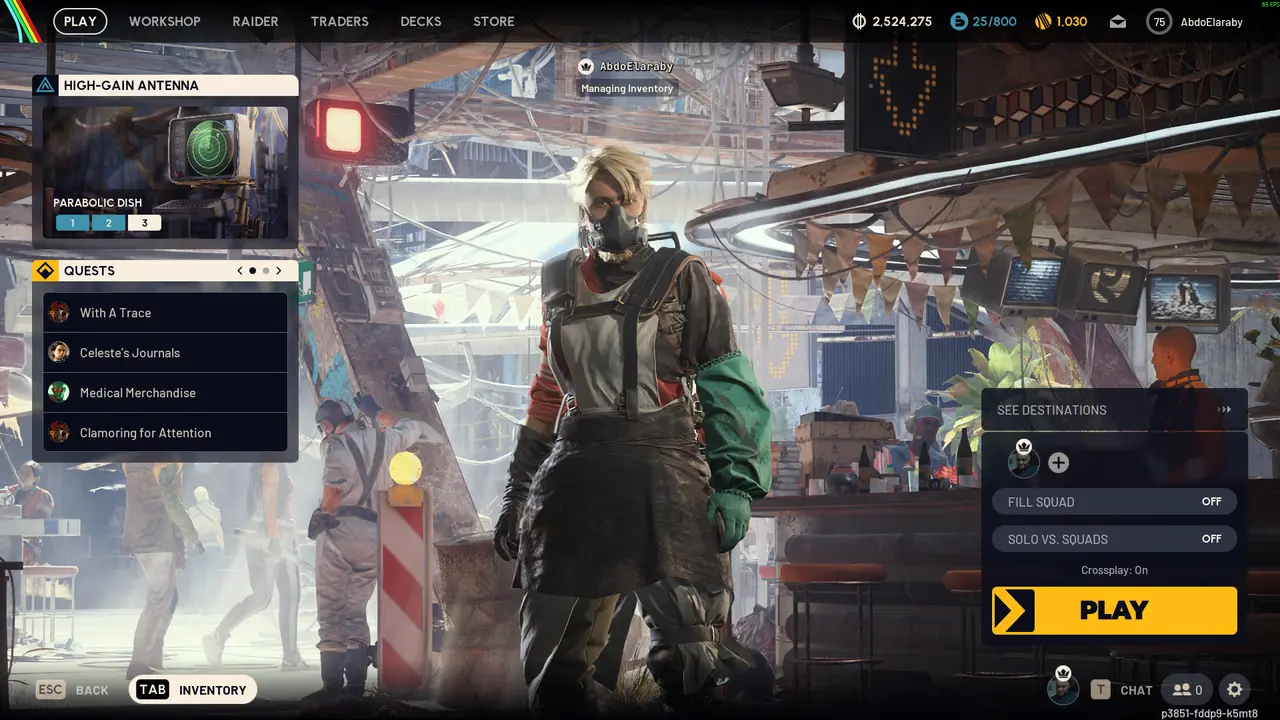Click the AbdoElaraby profile name in top bar
Image resolution: width=1280 pixels, height=720 pixels.
click(x=1212, y=22)
